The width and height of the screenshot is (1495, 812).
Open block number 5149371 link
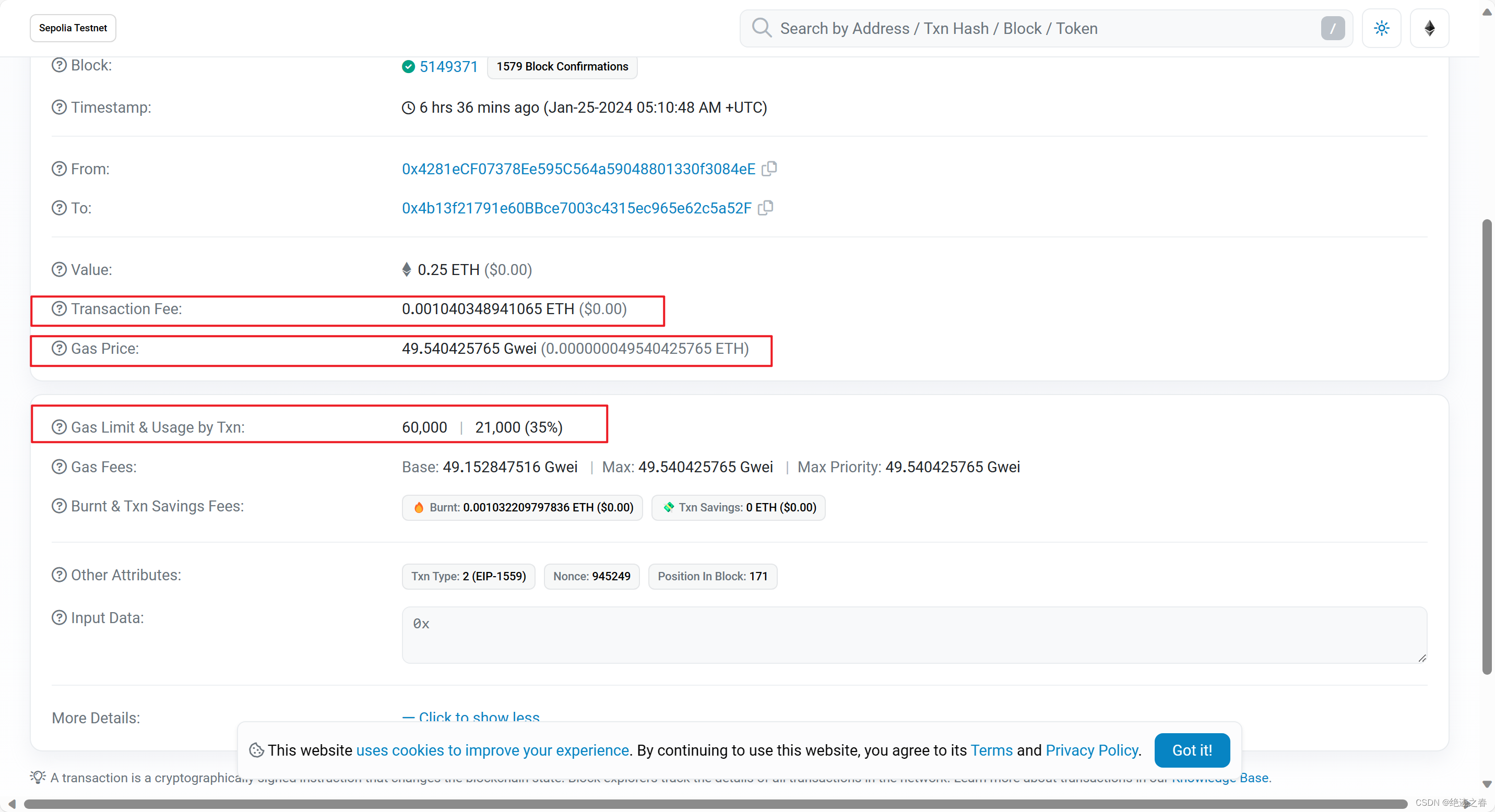(x=448, y=67)
